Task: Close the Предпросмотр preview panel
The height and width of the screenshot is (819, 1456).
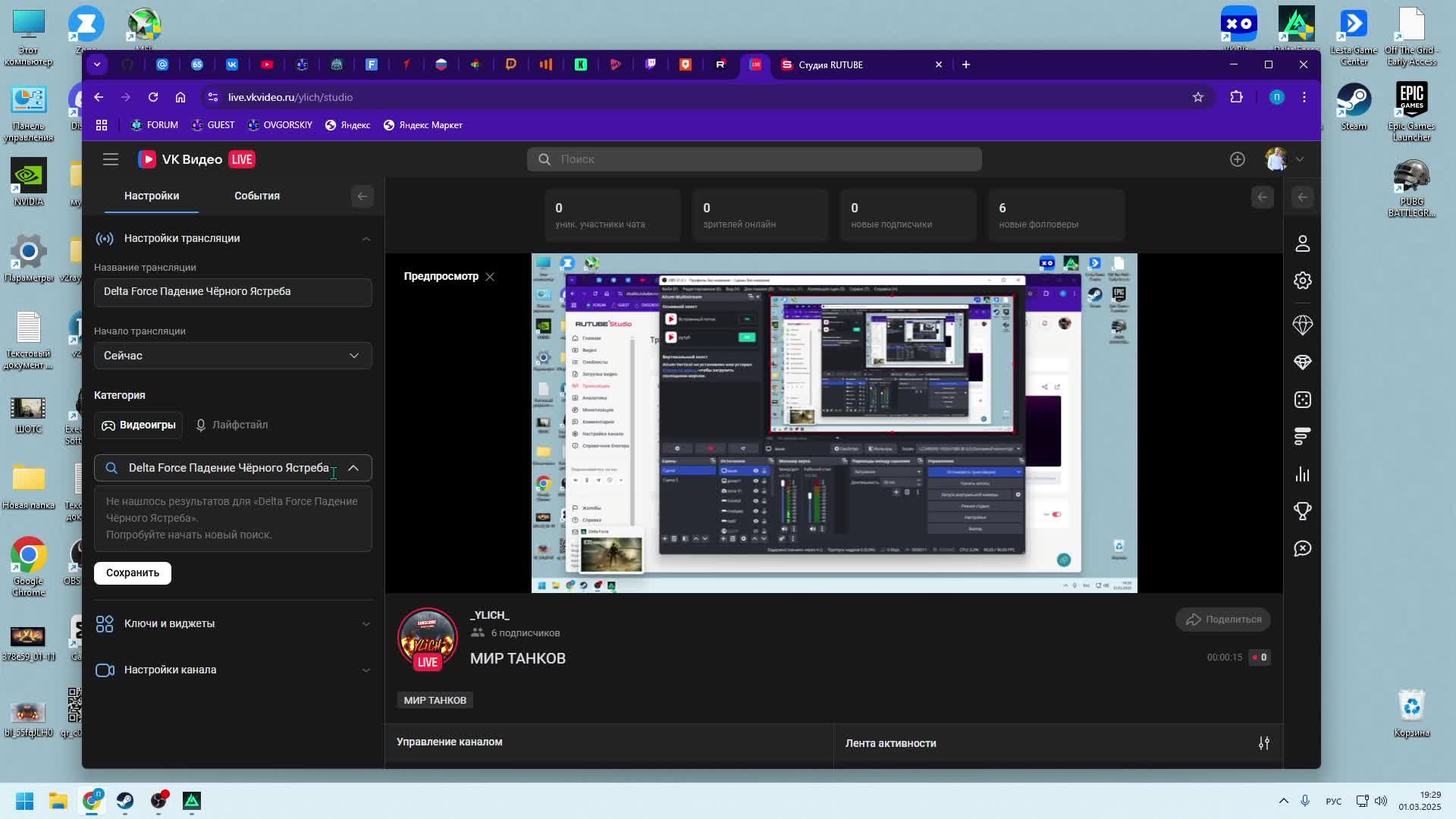Action: pos(490,277)
